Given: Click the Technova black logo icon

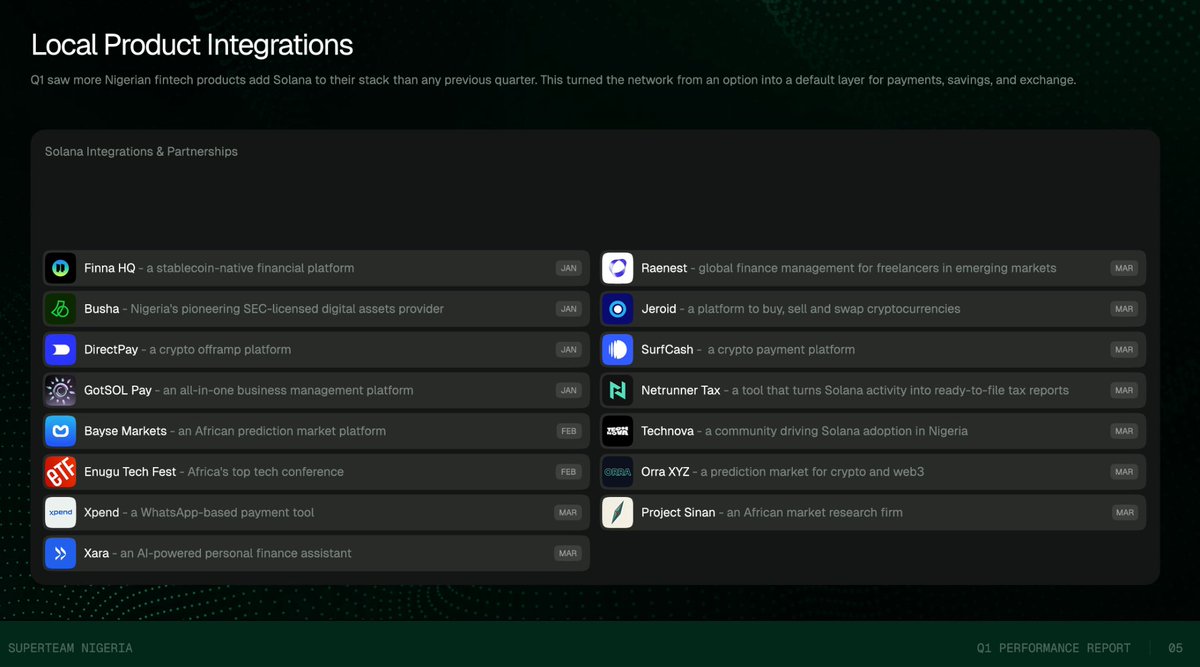Looking at the screenshot, I should [x=617, y=431].
